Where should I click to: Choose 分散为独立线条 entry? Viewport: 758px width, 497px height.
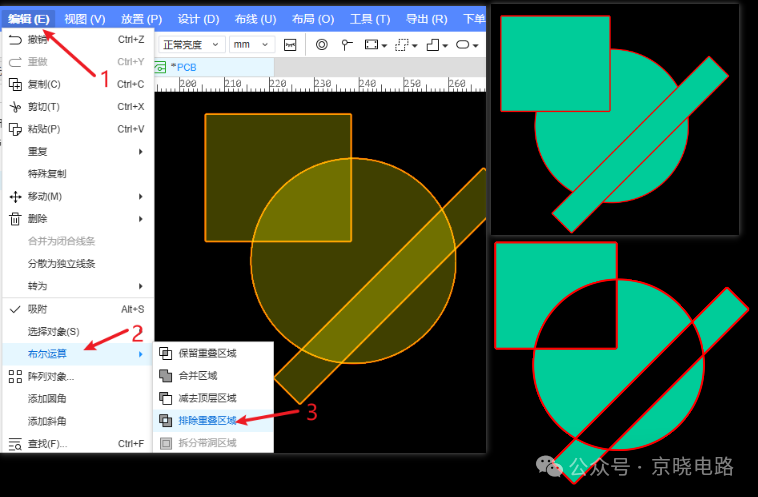pyautogui.click(x=78, y=263)
